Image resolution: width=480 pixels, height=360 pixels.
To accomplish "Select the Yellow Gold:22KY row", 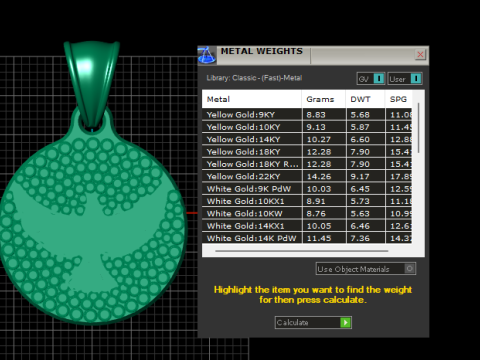I will [307, 176].
